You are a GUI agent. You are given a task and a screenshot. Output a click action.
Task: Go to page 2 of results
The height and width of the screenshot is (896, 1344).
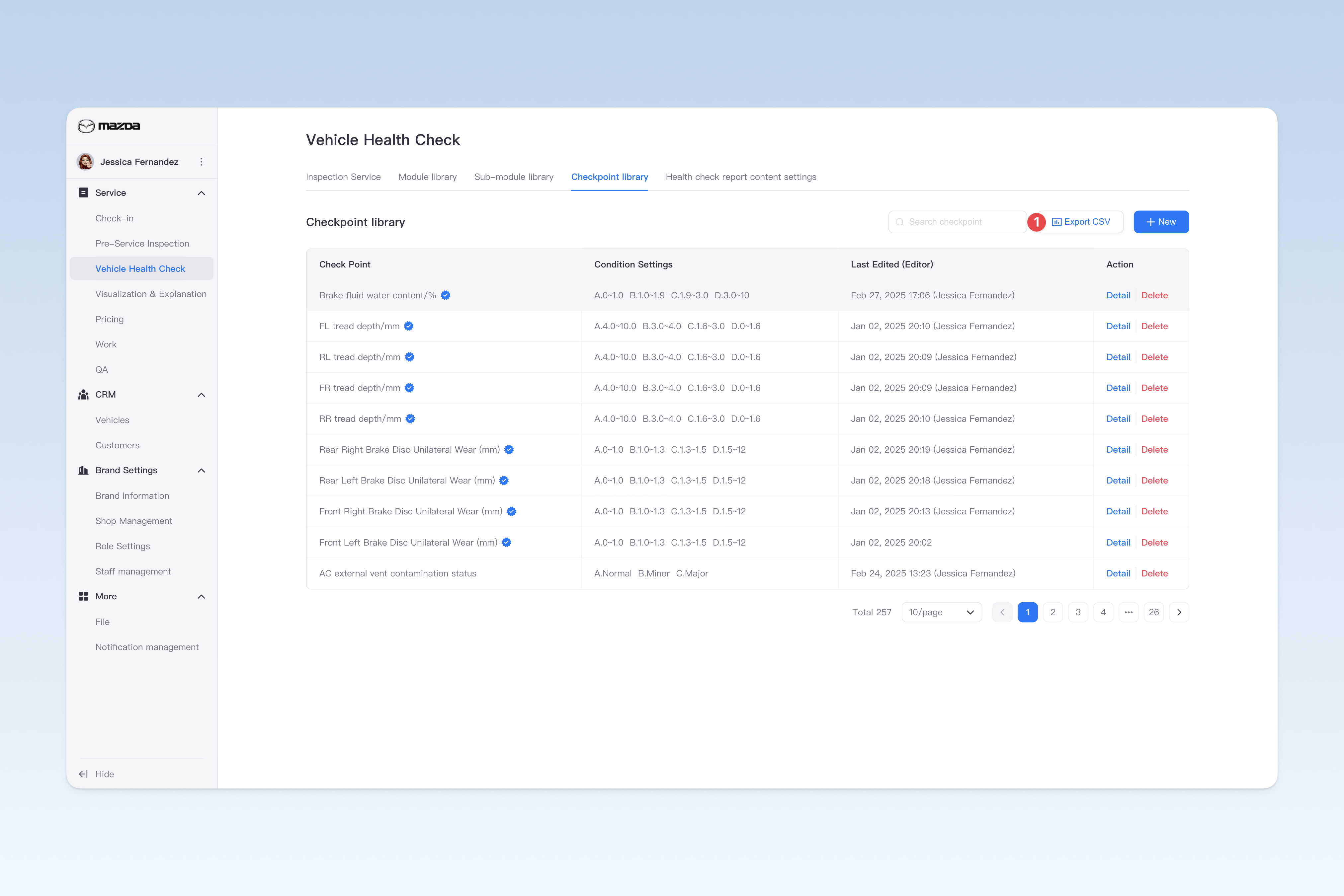coord(1052,612)
